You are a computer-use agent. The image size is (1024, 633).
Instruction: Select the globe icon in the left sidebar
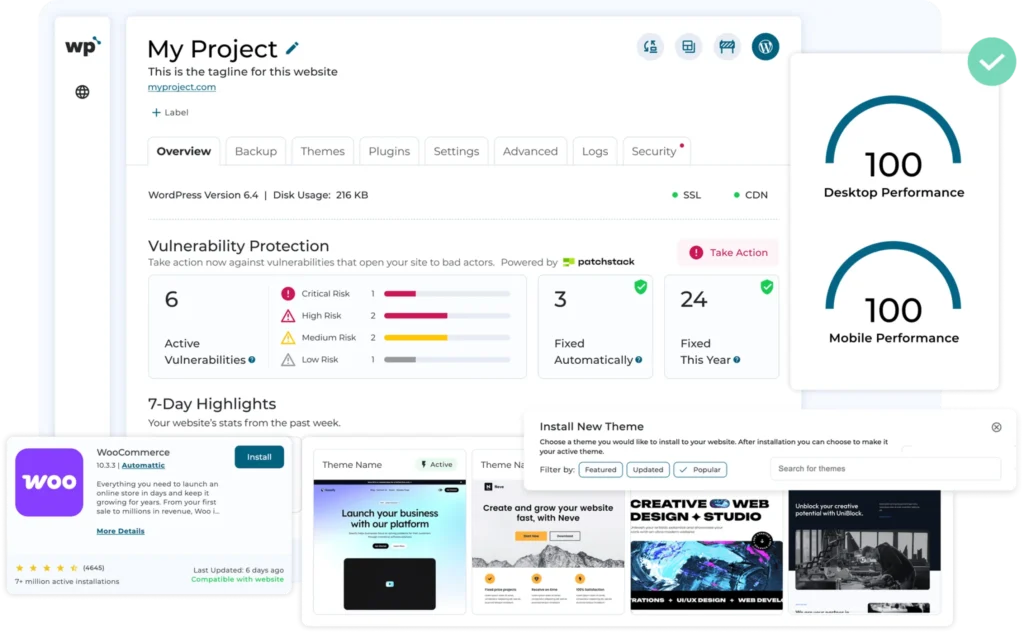[x=81, y=91]
